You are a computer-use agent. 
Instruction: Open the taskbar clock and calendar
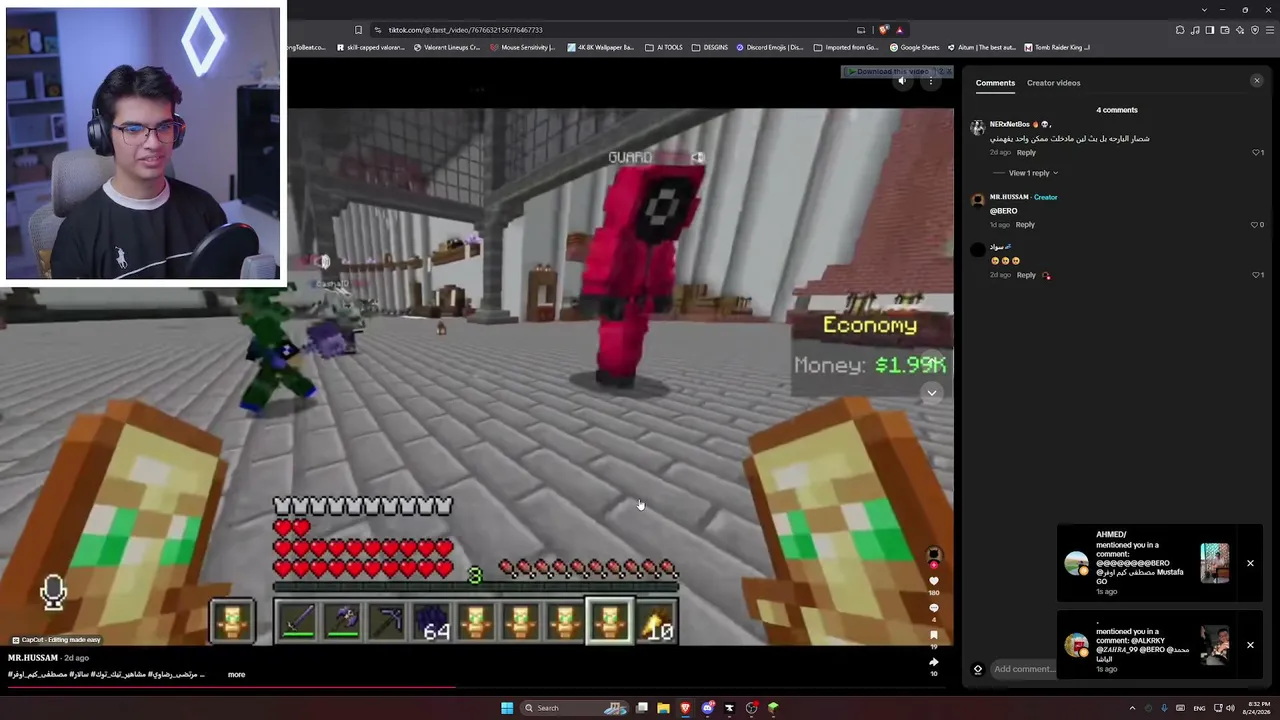(1256, 708)
